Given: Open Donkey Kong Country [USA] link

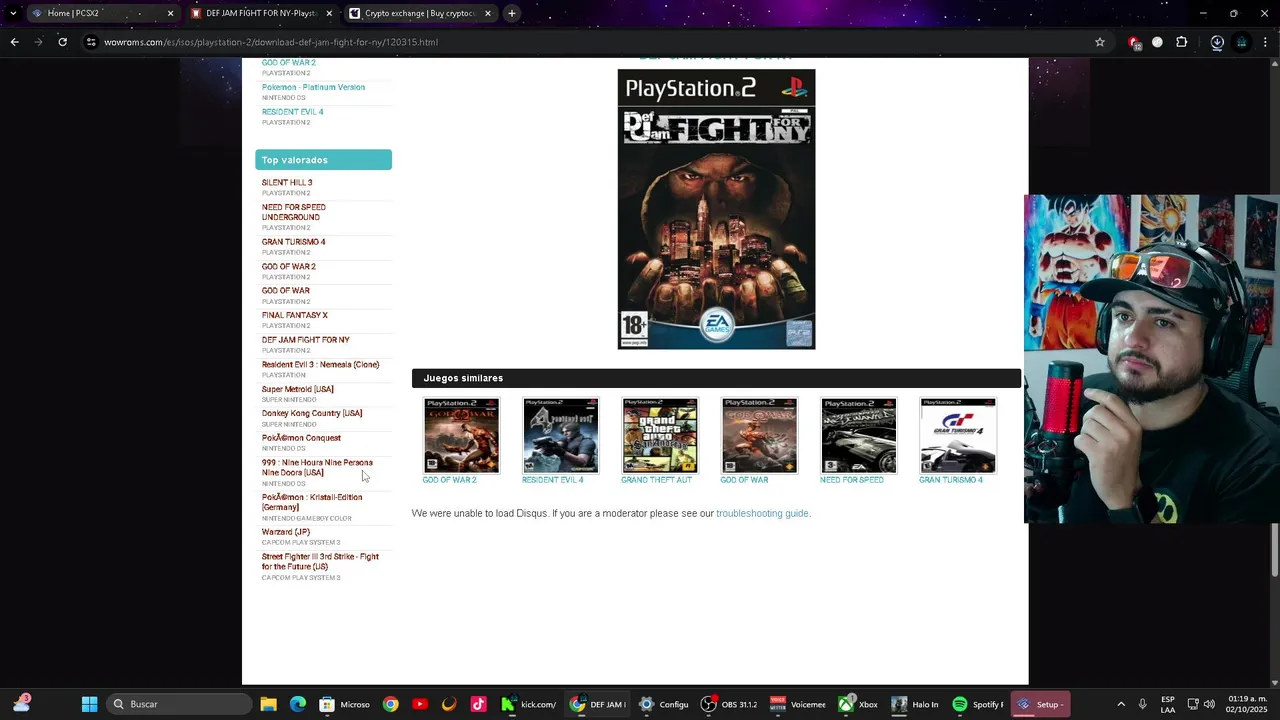Looking at the screenshot, I should [x=312, y=413].
